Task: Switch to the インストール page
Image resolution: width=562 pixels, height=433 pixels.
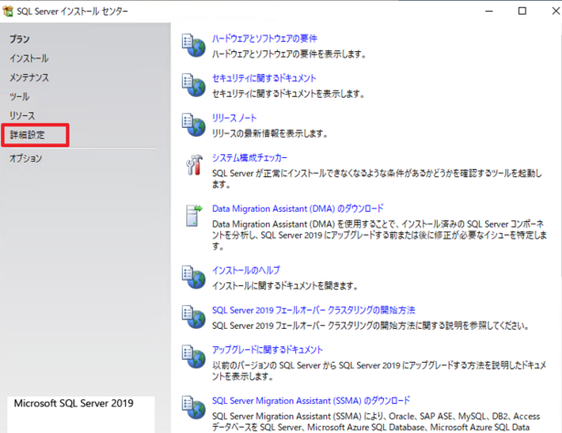Action: (29, 58)
